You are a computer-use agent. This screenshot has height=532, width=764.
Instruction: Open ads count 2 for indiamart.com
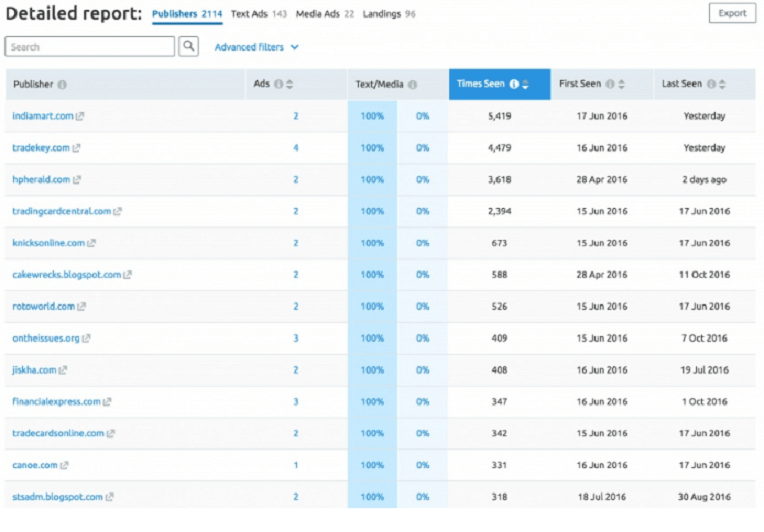(296, 116)
